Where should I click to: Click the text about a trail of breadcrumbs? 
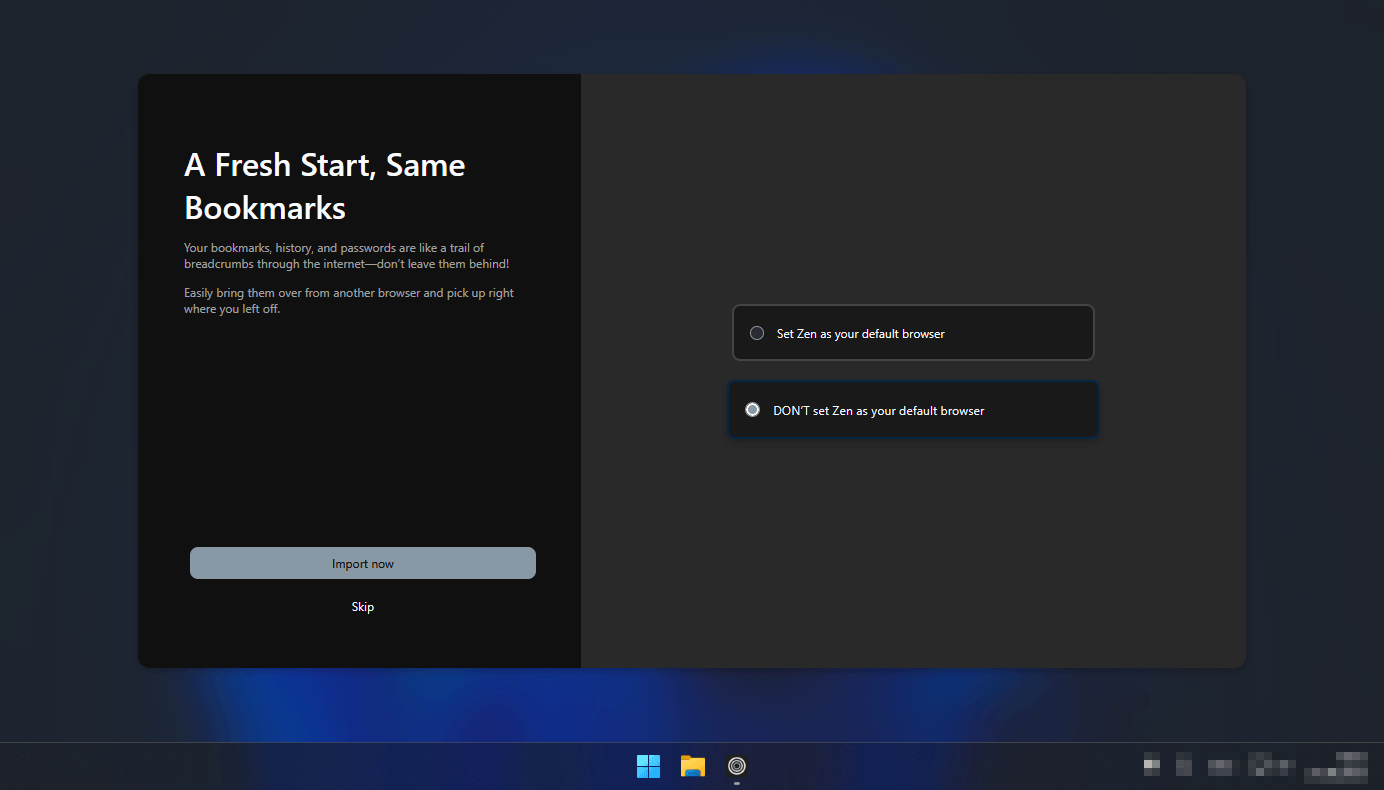347,256
